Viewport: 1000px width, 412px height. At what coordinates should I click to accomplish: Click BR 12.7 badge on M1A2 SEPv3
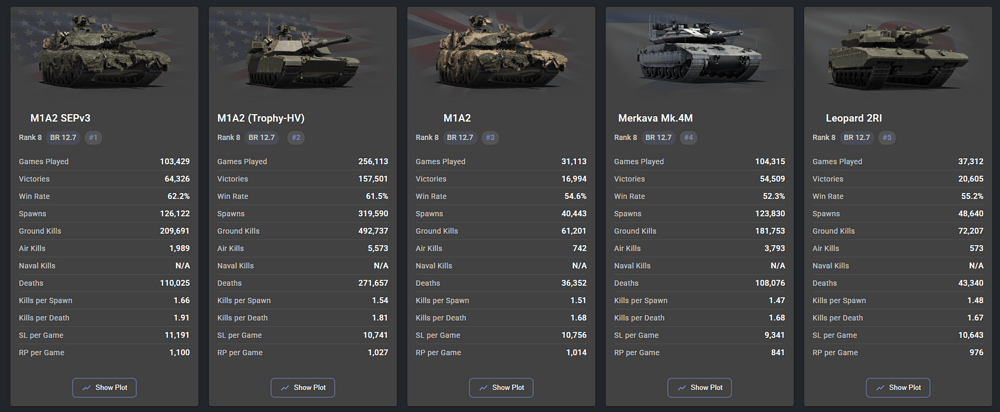tap(66, 138)
